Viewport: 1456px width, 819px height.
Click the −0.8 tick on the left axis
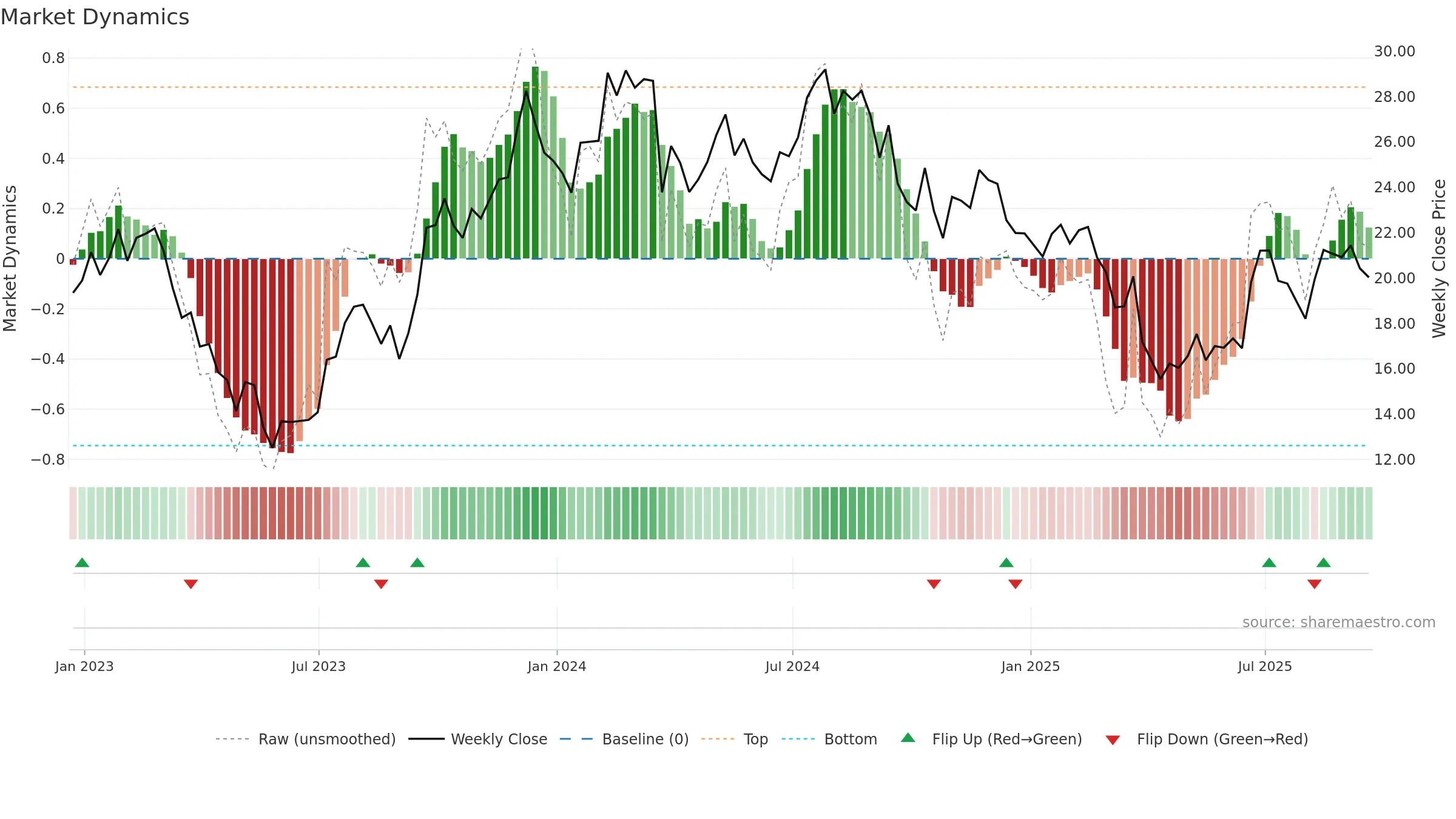(x=48, y=460)
